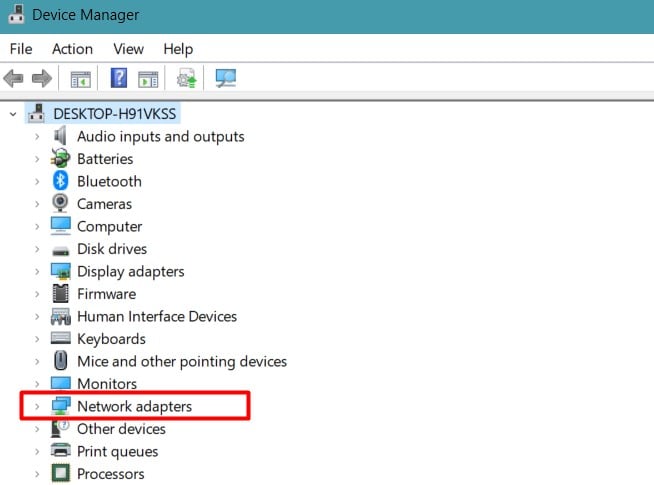Click the Show/Hide Action Pane toolbar icon
Screen dimensions: 654x485
pyautogui.click(x=148, y=79)
